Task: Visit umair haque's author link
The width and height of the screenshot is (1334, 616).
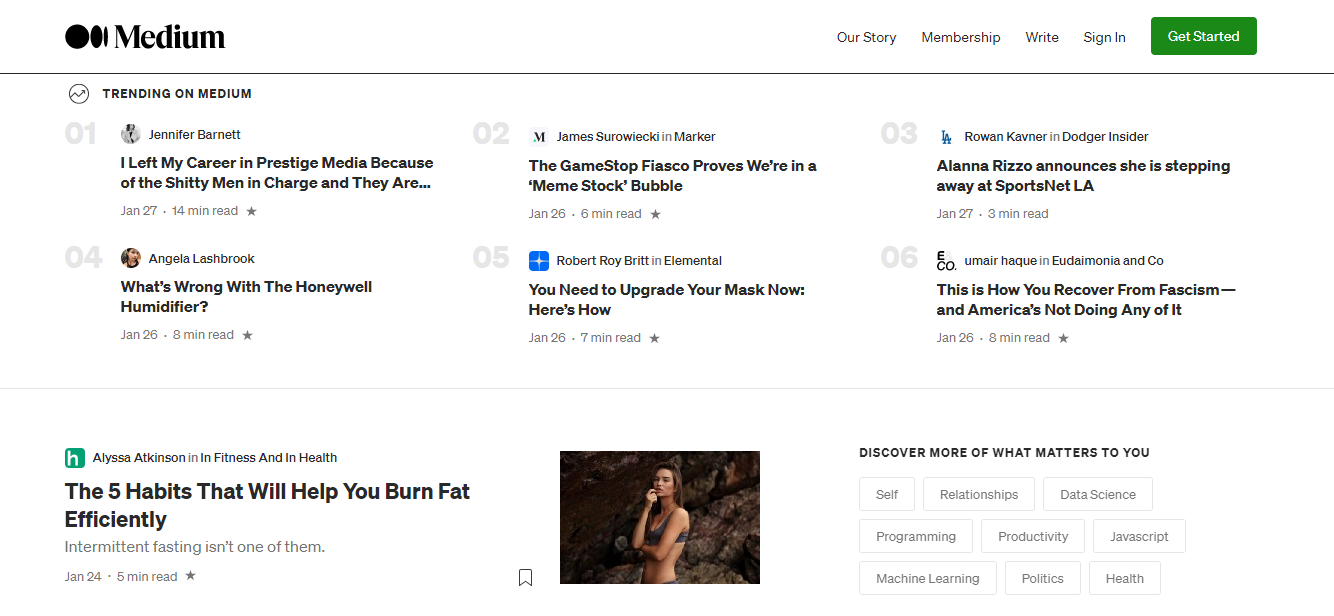Action: click(x=1001, y=261)
